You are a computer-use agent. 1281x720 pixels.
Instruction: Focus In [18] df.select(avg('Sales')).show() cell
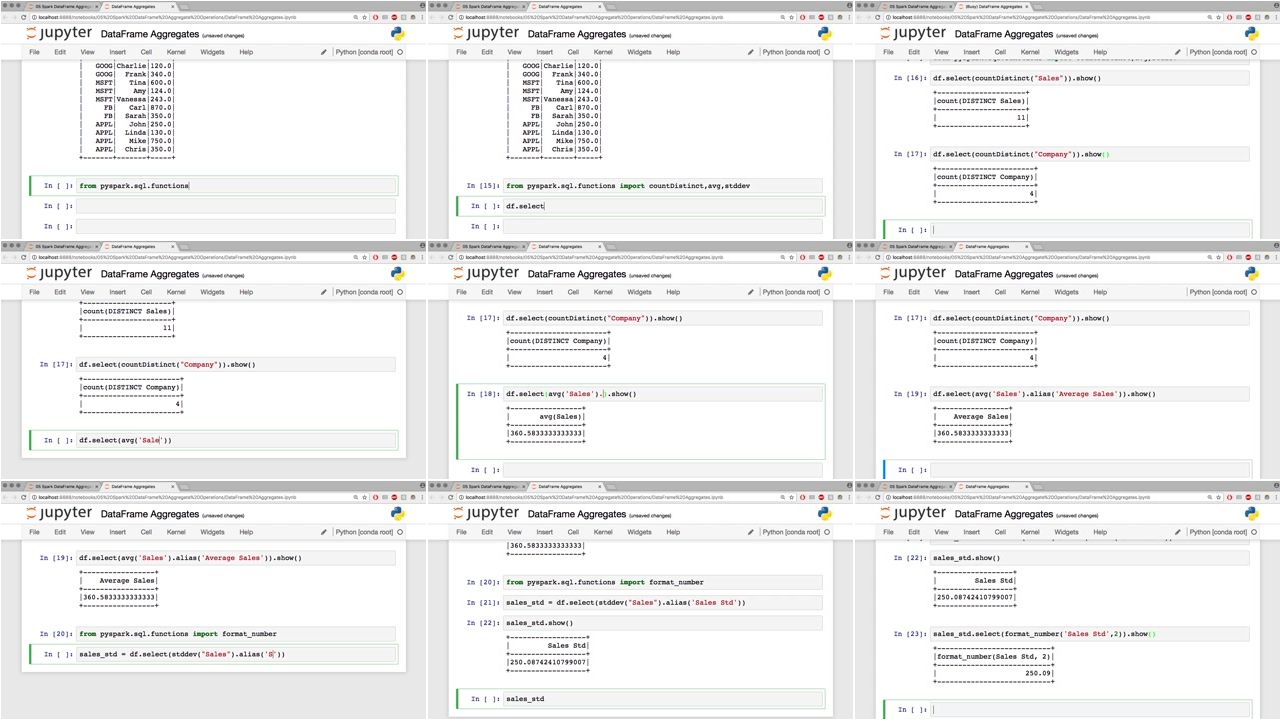coord(663,394)
